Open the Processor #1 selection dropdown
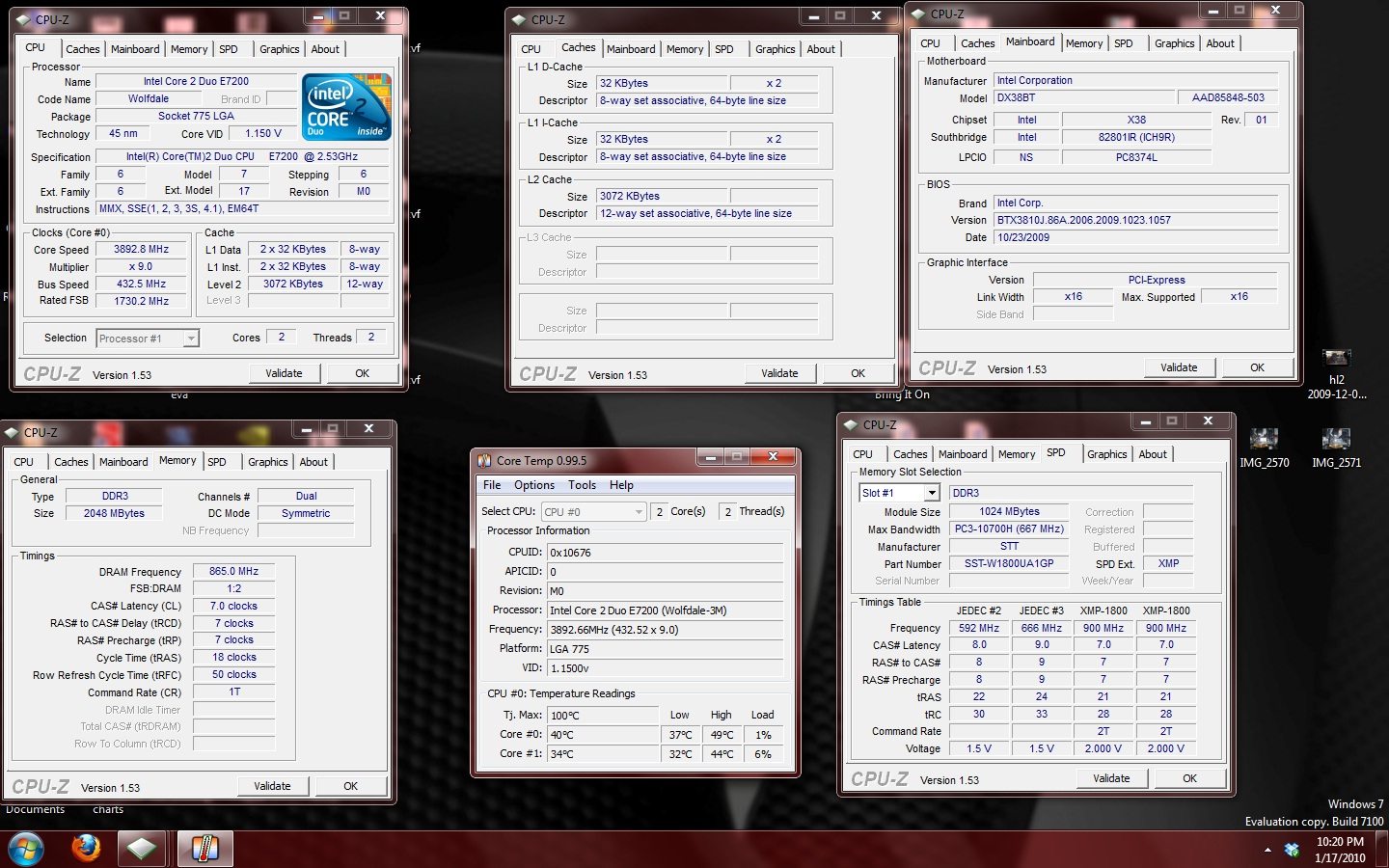Screen dimensions: 1389x868 pos(190,339)
